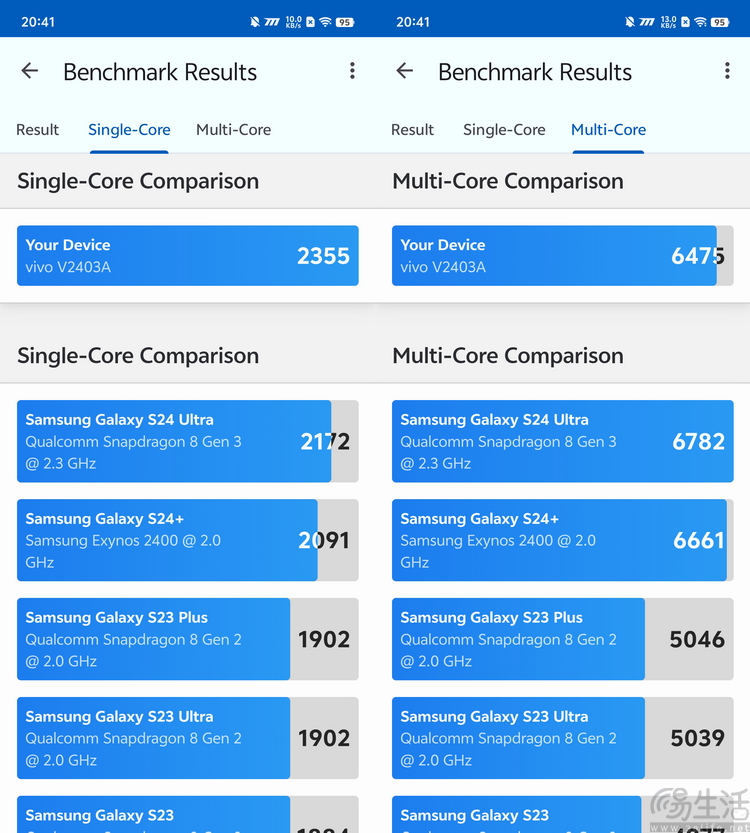Select Galaxy S24+ multi-core entry 6661
Viewport: 750px width, 833px height.
pos(562,540)
